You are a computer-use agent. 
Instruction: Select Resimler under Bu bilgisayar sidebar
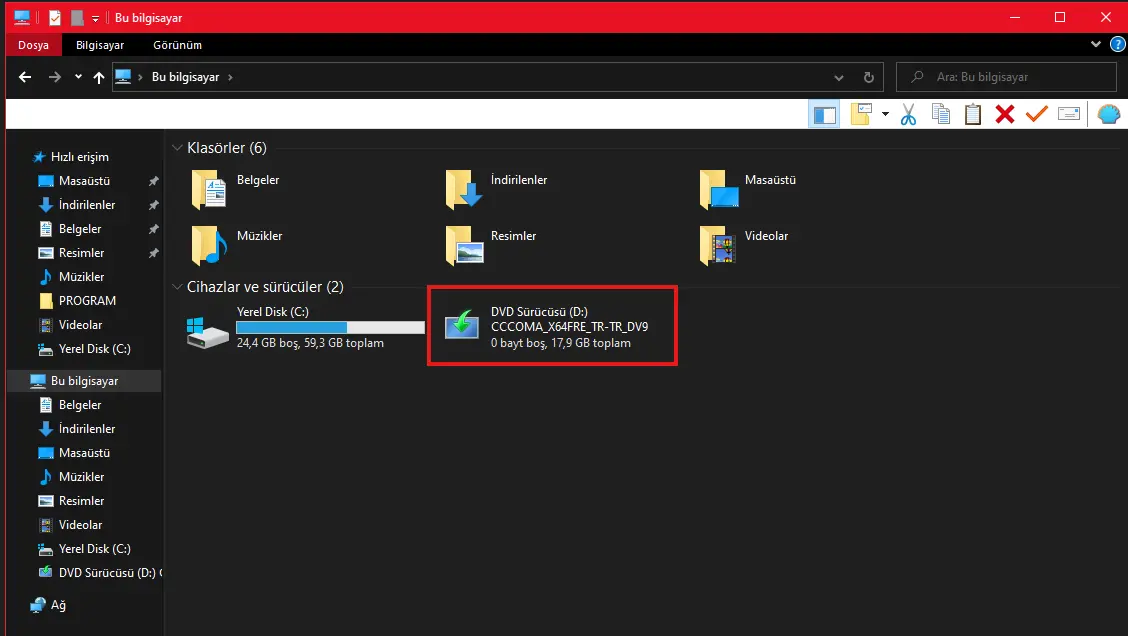point(81,501)
